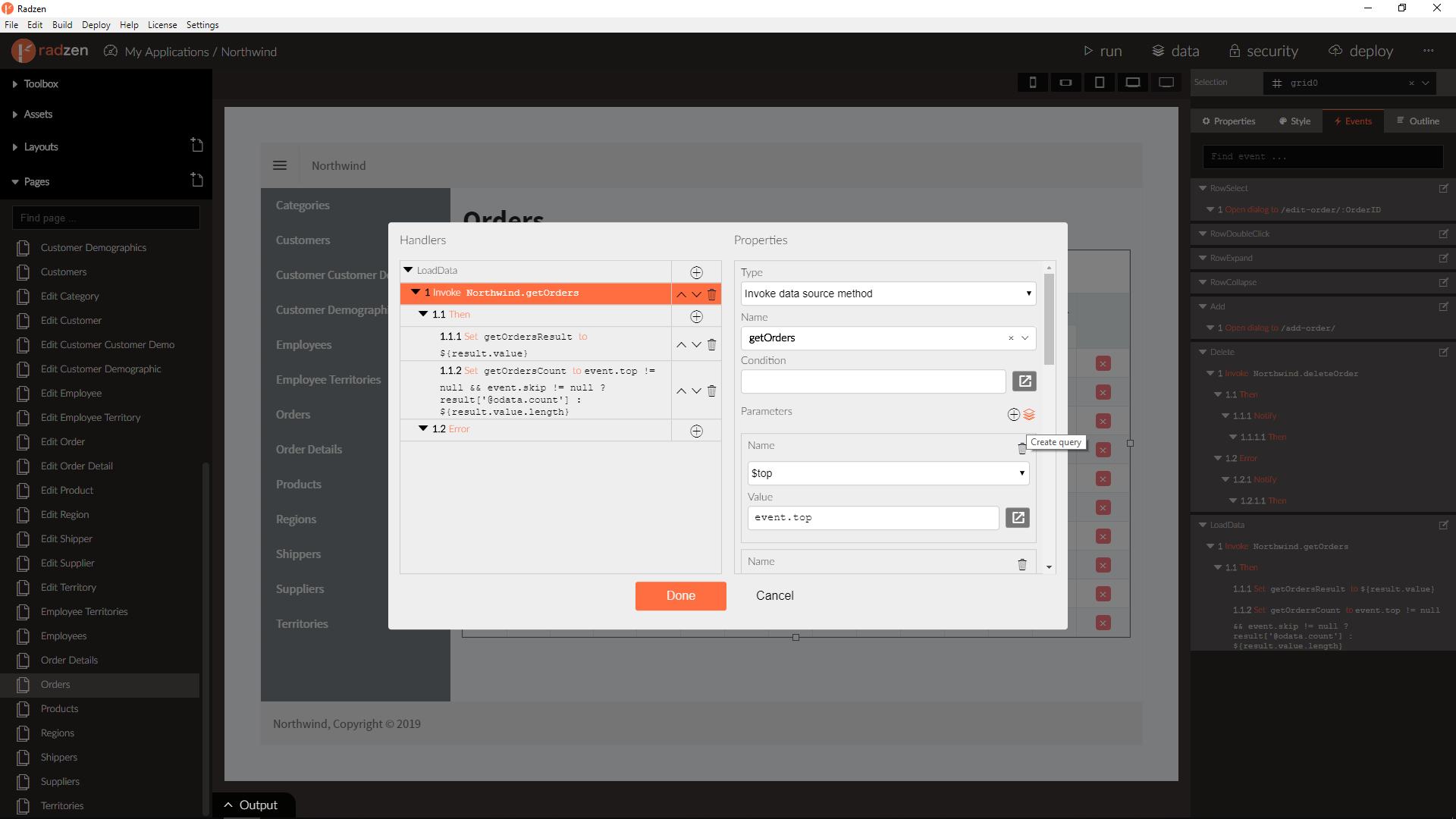
Task: Click the Create query layers icon
Action: coord(1029,414)
